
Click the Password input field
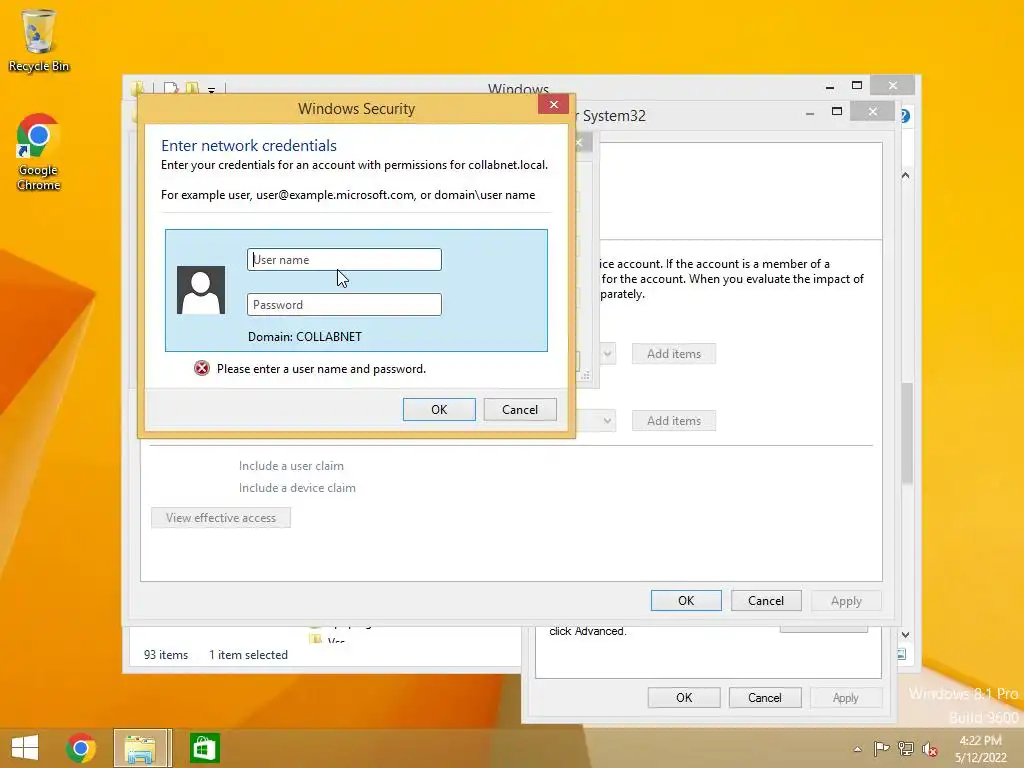point(344,304)
